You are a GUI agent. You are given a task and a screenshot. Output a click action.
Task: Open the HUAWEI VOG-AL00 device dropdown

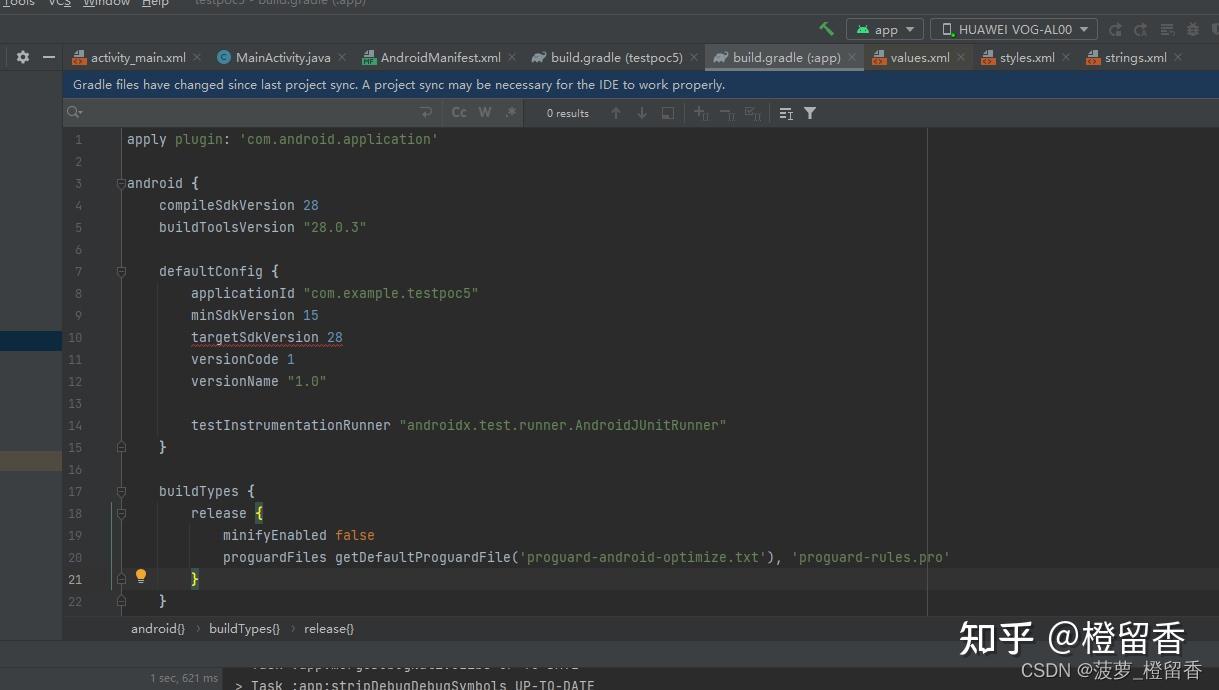click(1013, 30)
